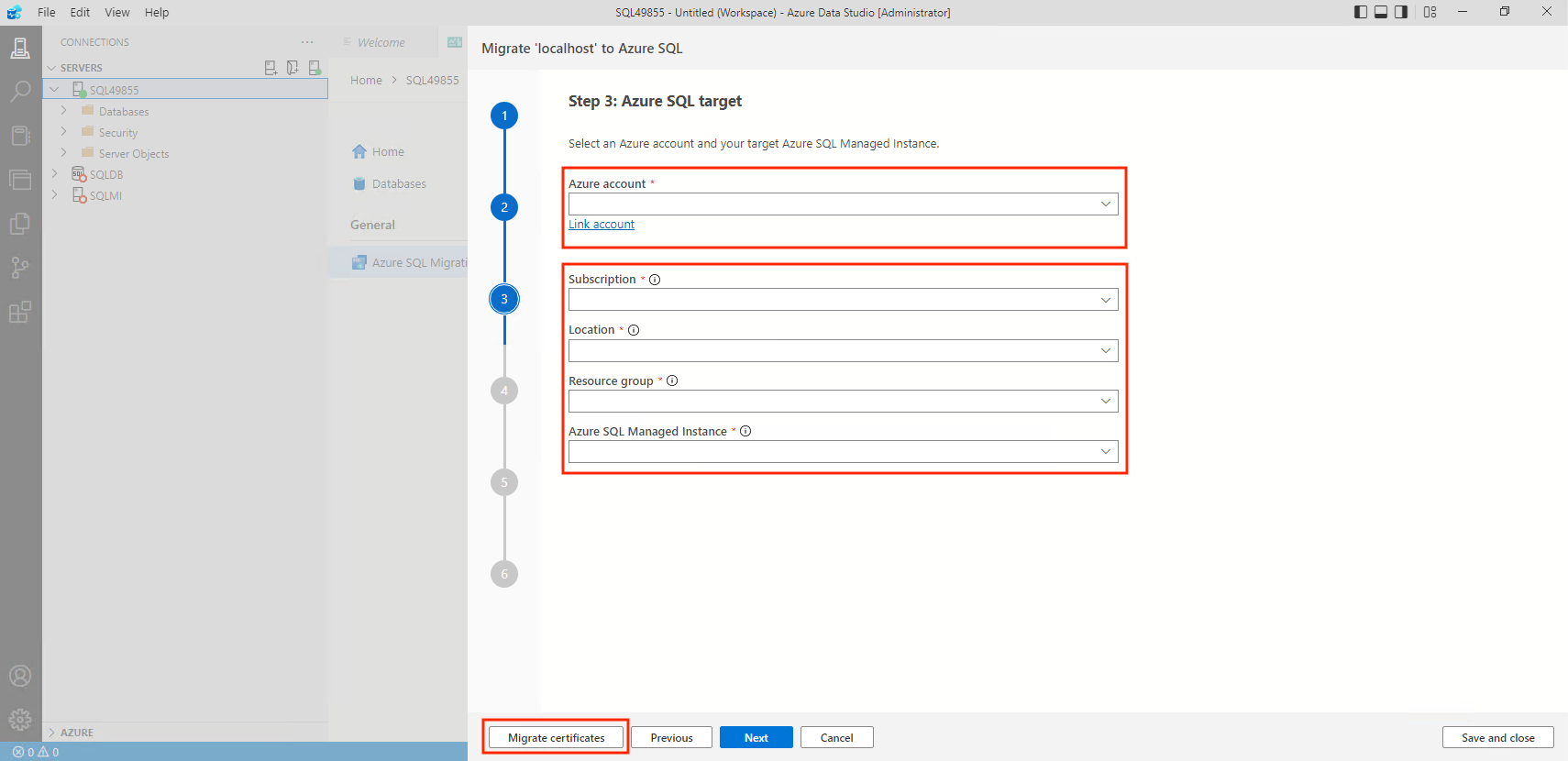Image resolution: width=1568 pixels, height=761 pixels.
Task: Click the SQL49855 breadcrumb
Action: click(x=433, y=80)
